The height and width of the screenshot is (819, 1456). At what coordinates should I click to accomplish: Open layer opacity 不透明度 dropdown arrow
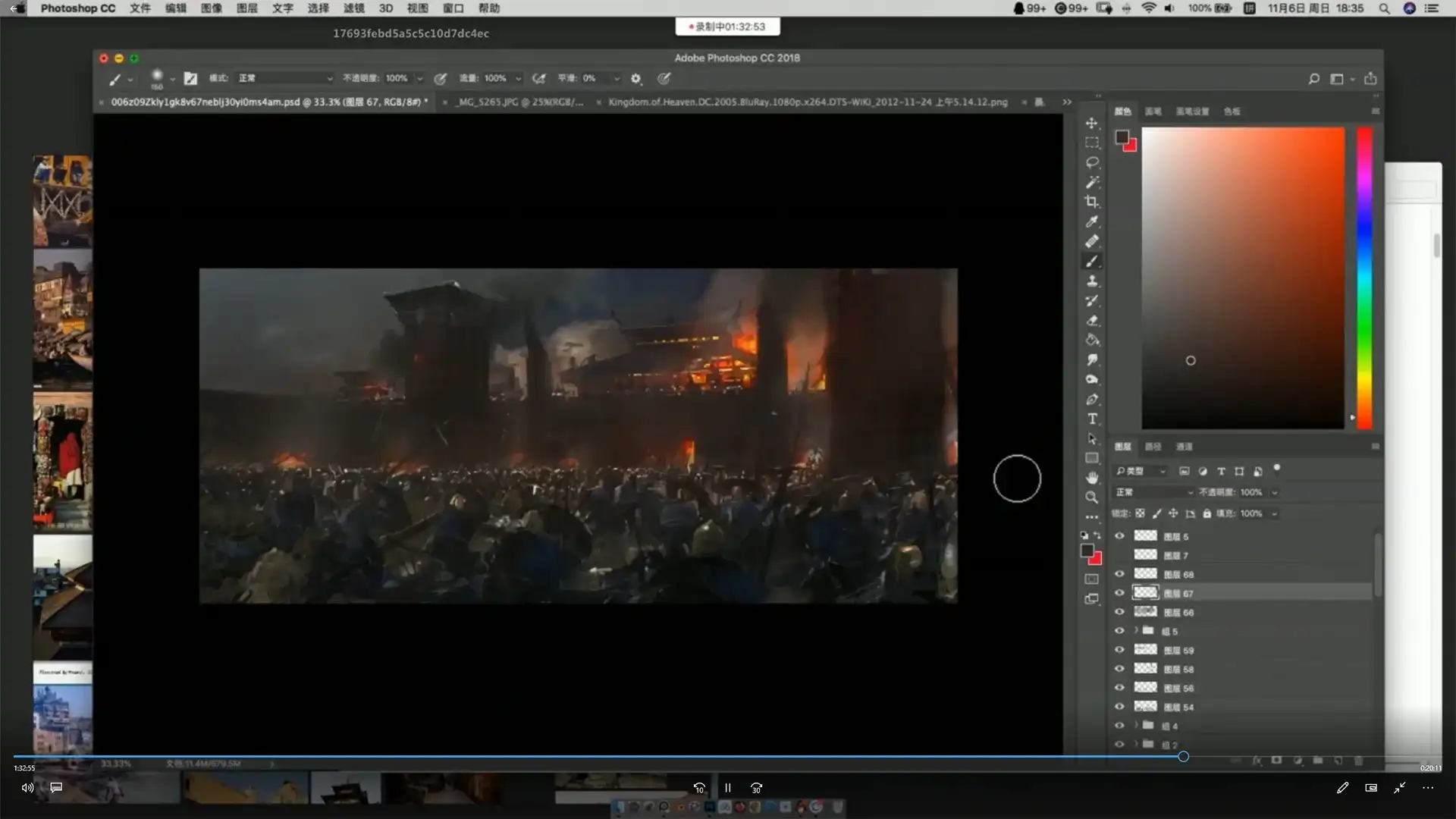tap(1275, 492)
